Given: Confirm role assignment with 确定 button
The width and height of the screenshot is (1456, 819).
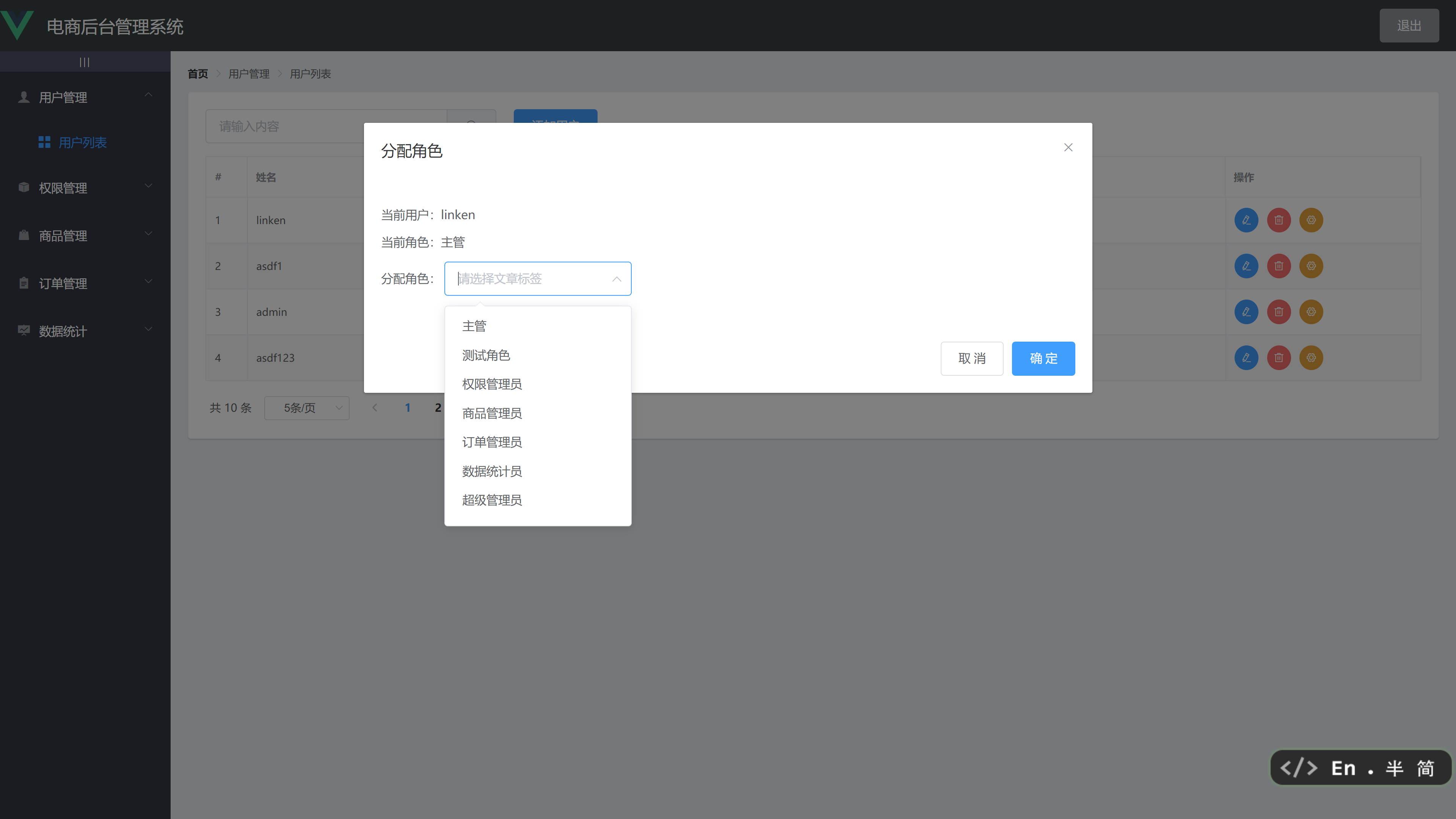Looking at the screenshot, I should click(1043, 358).
